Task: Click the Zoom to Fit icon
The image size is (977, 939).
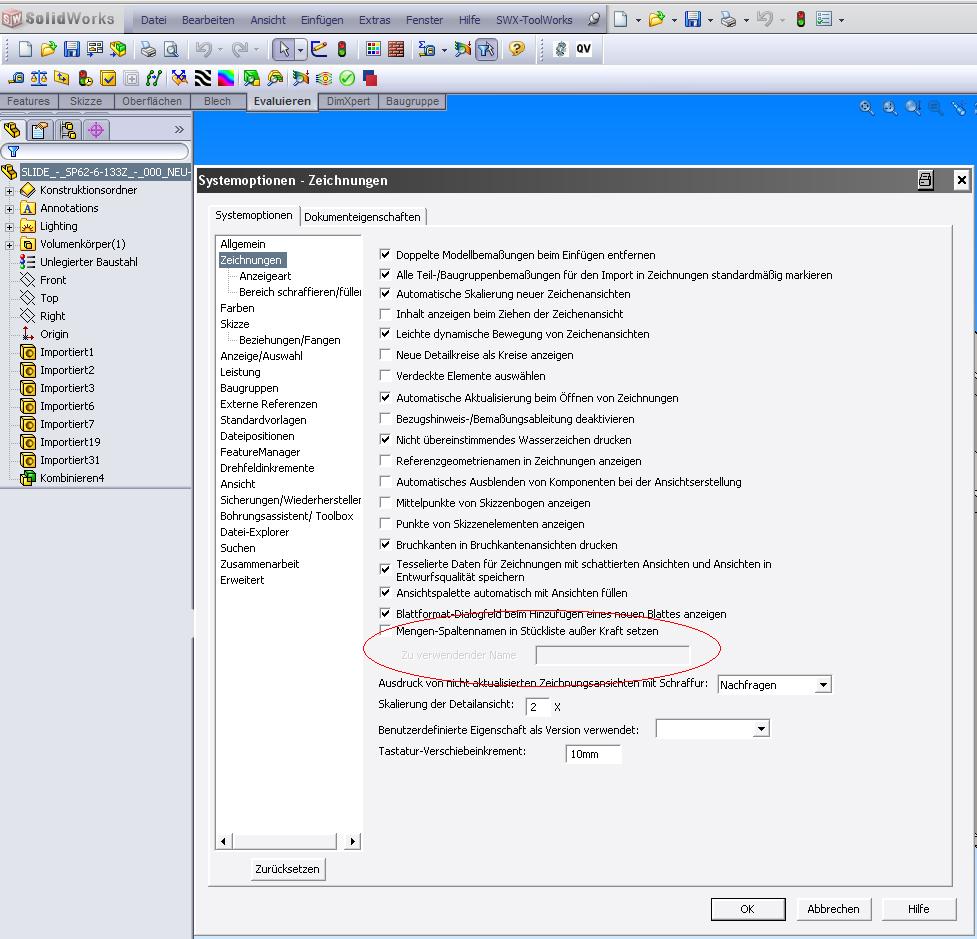Action: pyautogui.click(x=866, y=108)
